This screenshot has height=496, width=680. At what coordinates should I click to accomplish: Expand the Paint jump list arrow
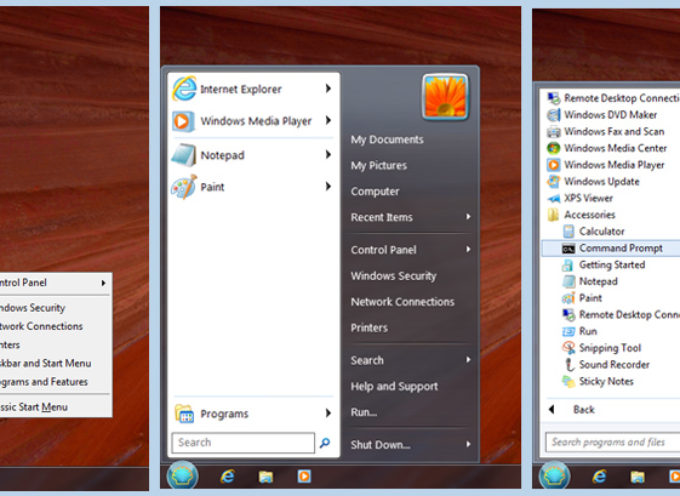click(328, 186)
